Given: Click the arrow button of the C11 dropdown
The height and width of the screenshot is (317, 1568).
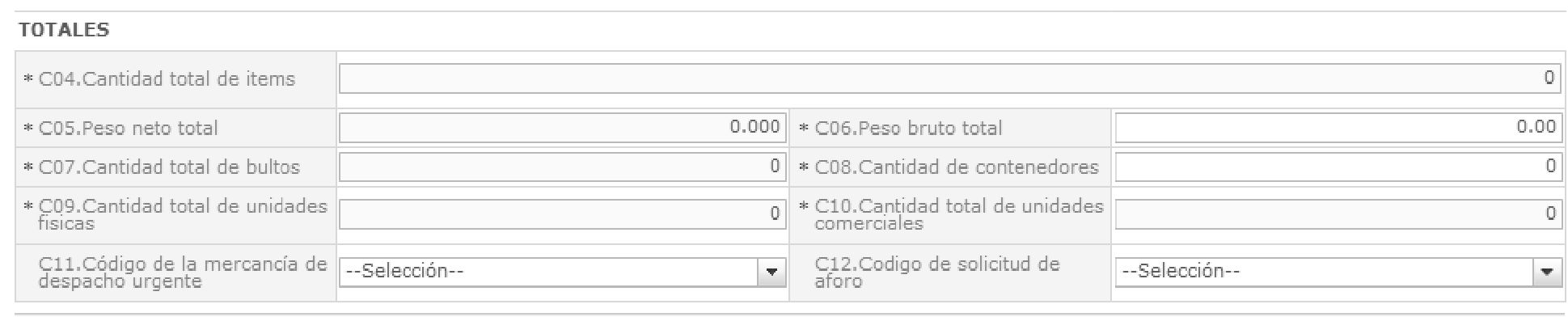Looking at the screenshot, I should tap(771, 272).
